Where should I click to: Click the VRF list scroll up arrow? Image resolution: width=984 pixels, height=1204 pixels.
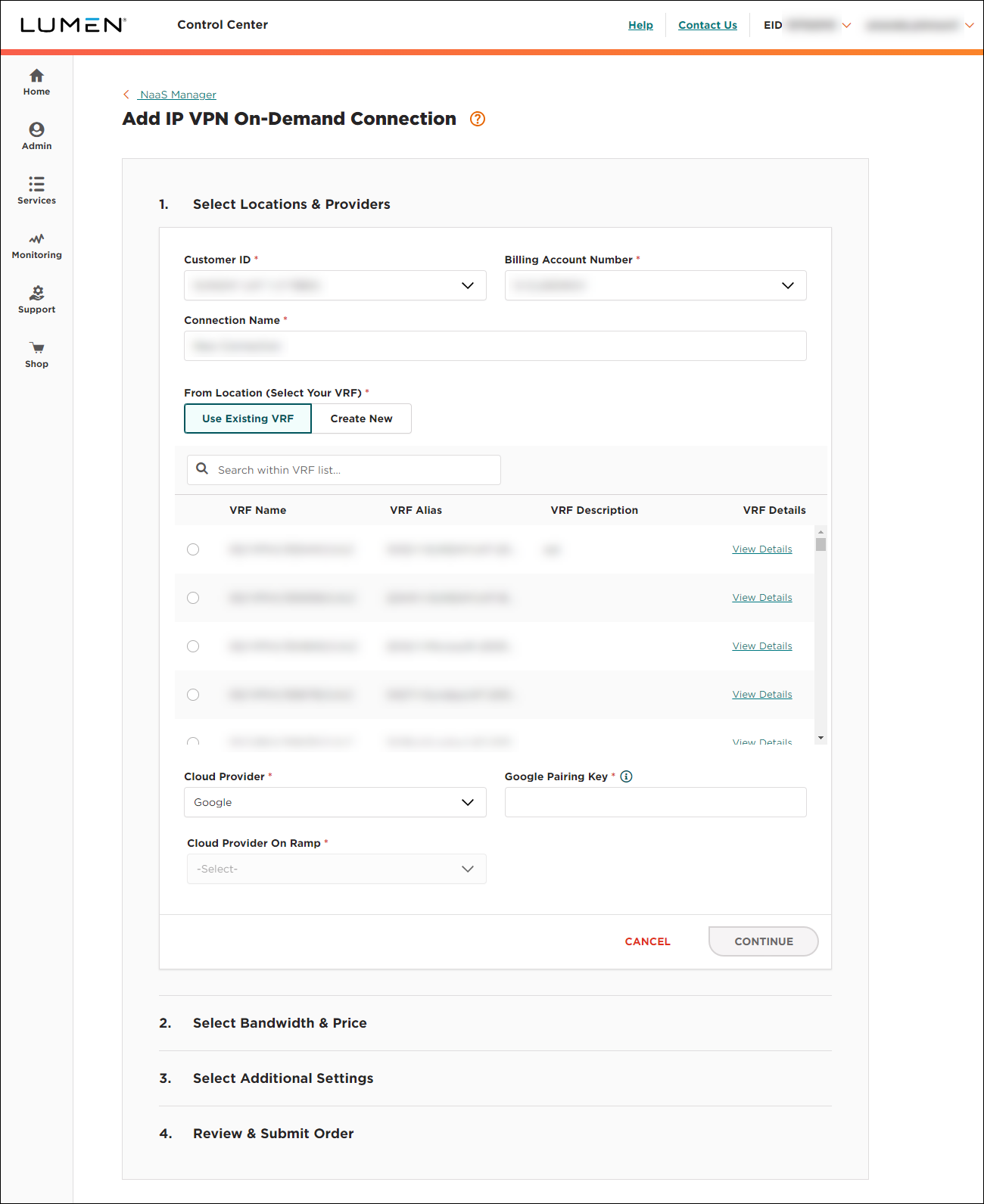pyautogui.click(x=821, y=532)
